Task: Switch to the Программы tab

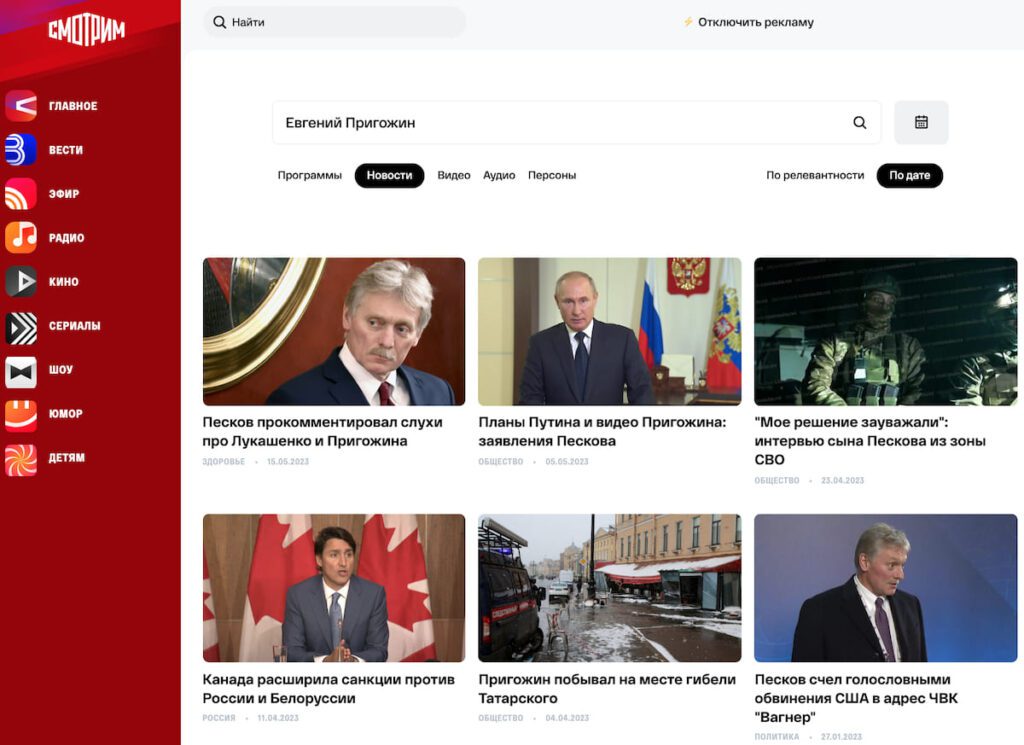Action: coord(309,176)
